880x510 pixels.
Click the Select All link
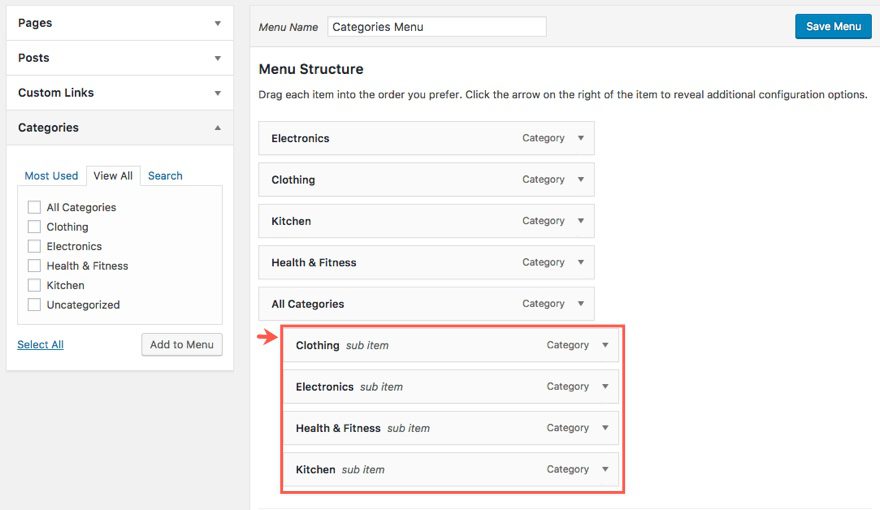[40, 345]
